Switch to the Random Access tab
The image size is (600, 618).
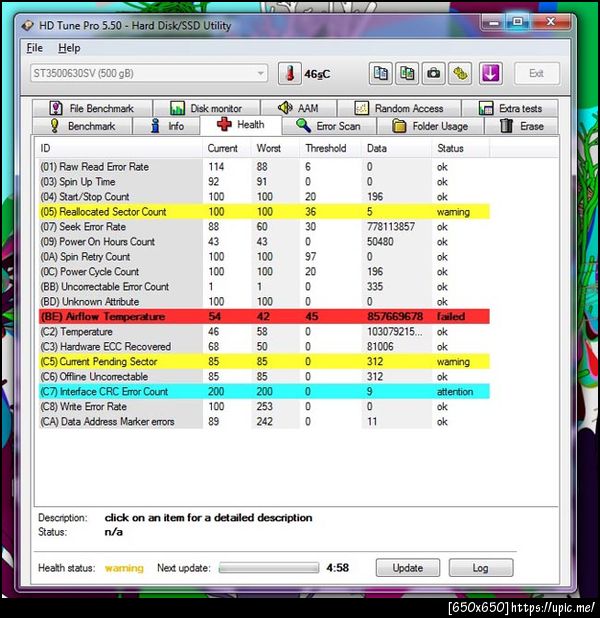coord(399,108)
